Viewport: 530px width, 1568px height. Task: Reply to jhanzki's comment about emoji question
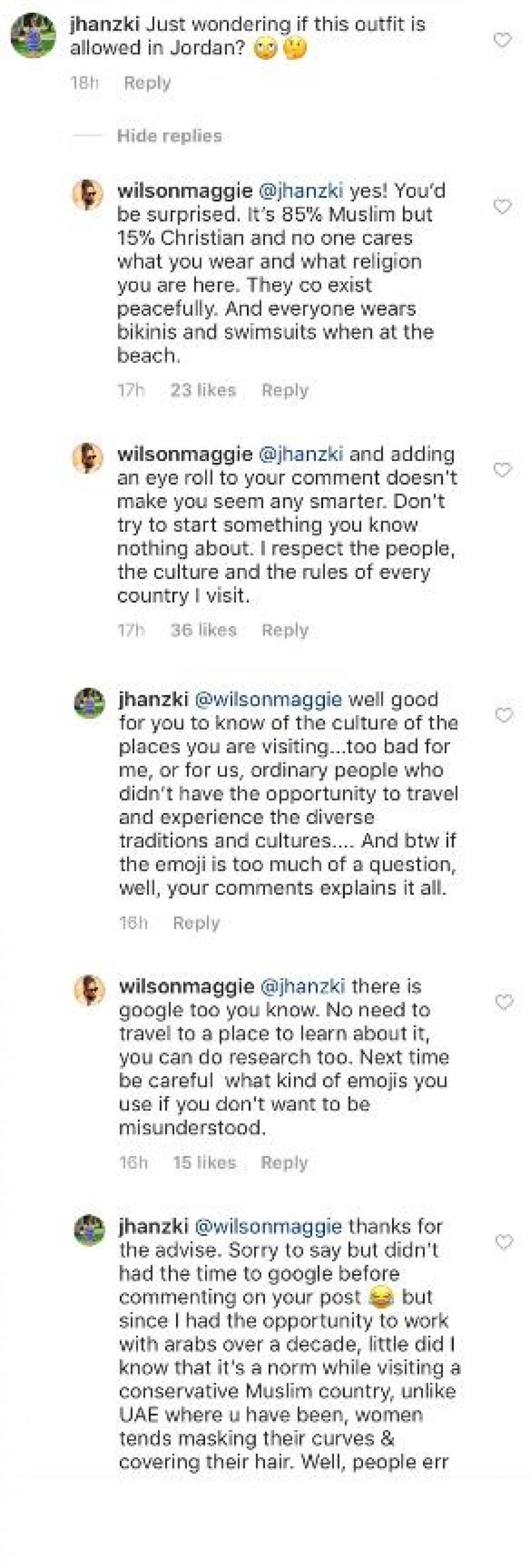[196, 923]
